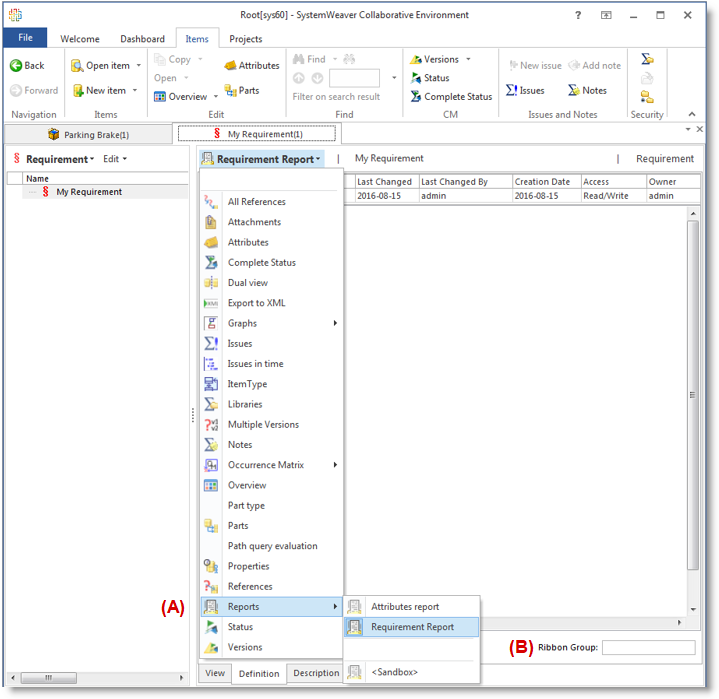Switch to the Description bottom tab
The image size is (719, 699).
pyautogui.click(x=316, y=673)
